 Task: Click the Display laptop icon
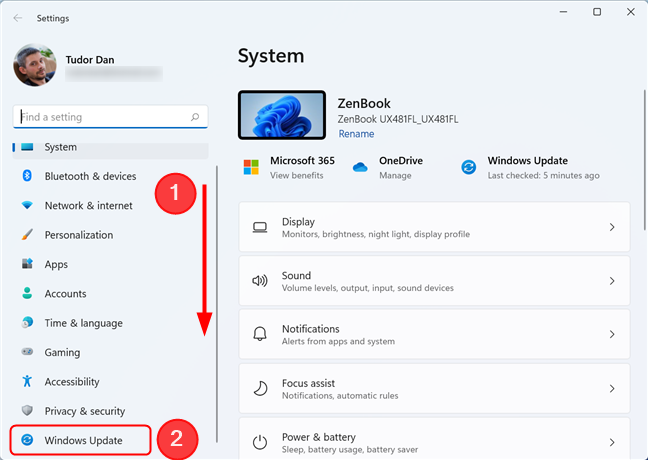pos(260,227)
